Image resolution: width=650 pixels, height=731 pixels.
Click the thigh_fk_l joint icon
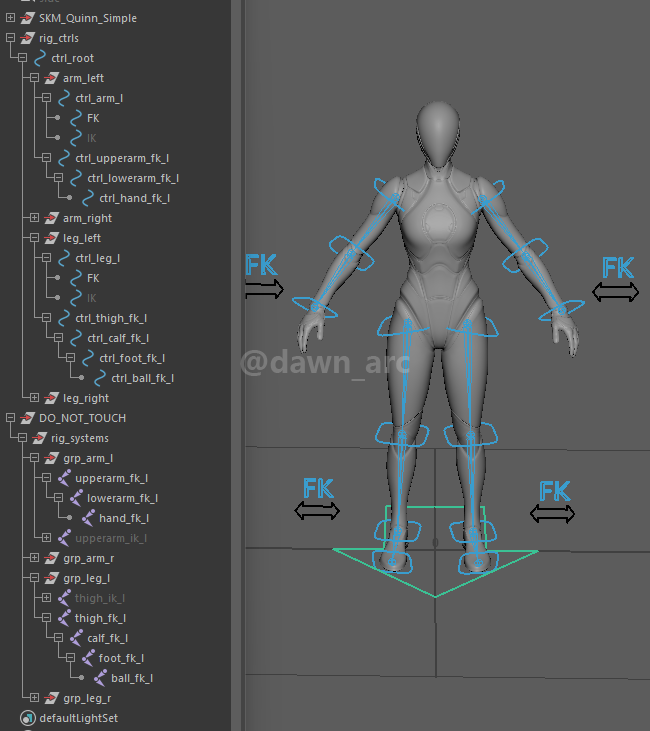[64, 618]
